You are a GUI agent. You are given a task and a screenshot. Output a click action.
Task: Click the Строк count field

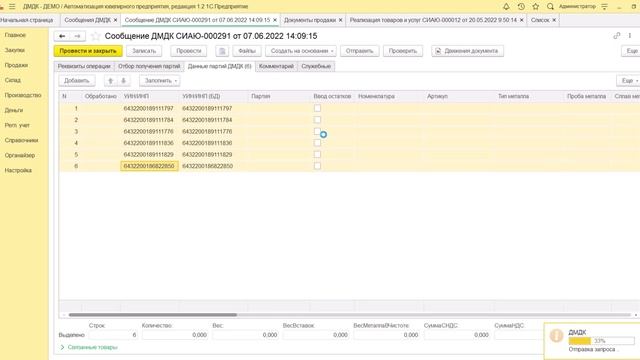click(x=113, y=335)
